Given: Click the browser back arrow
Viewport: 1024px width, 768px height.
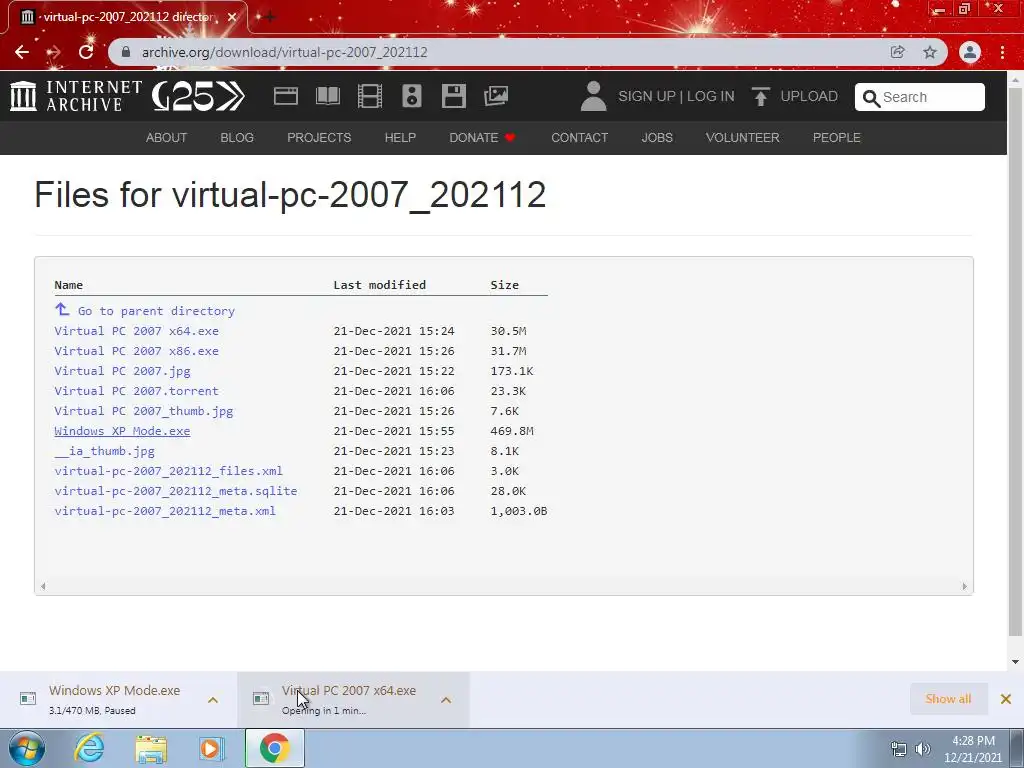Looking at the screenshot, I should click(x=22, y=52).
